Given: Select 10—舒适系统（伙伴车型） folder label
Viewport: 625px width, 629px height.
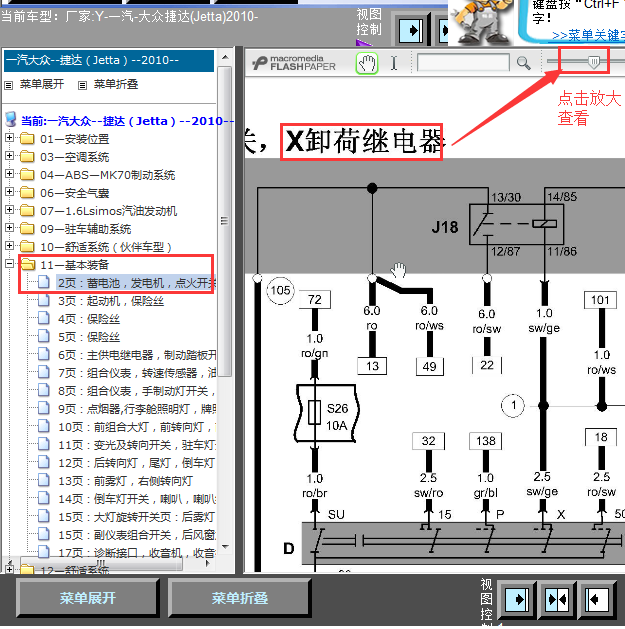Looking at the screenshot, I should pyautogui.click(x=106, y=247).
